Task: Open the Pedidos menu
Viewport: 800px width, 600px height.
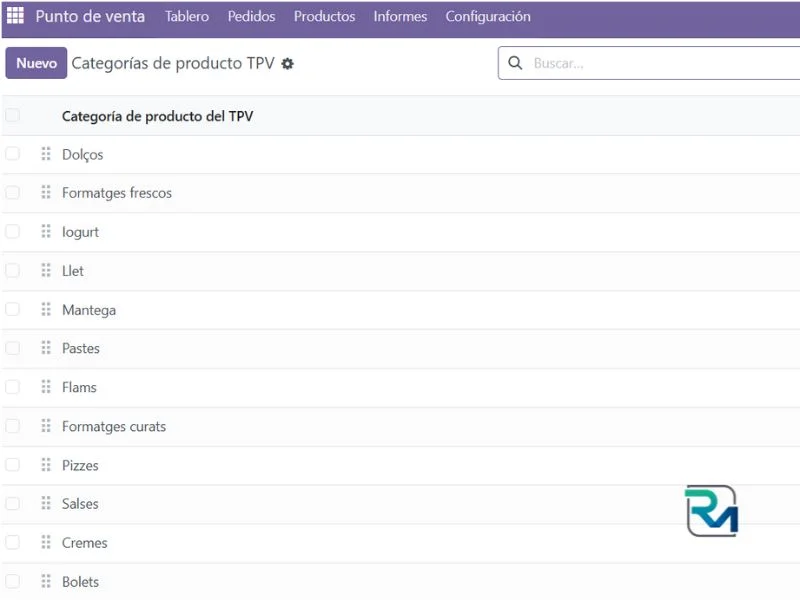Action: coord(251,17)
